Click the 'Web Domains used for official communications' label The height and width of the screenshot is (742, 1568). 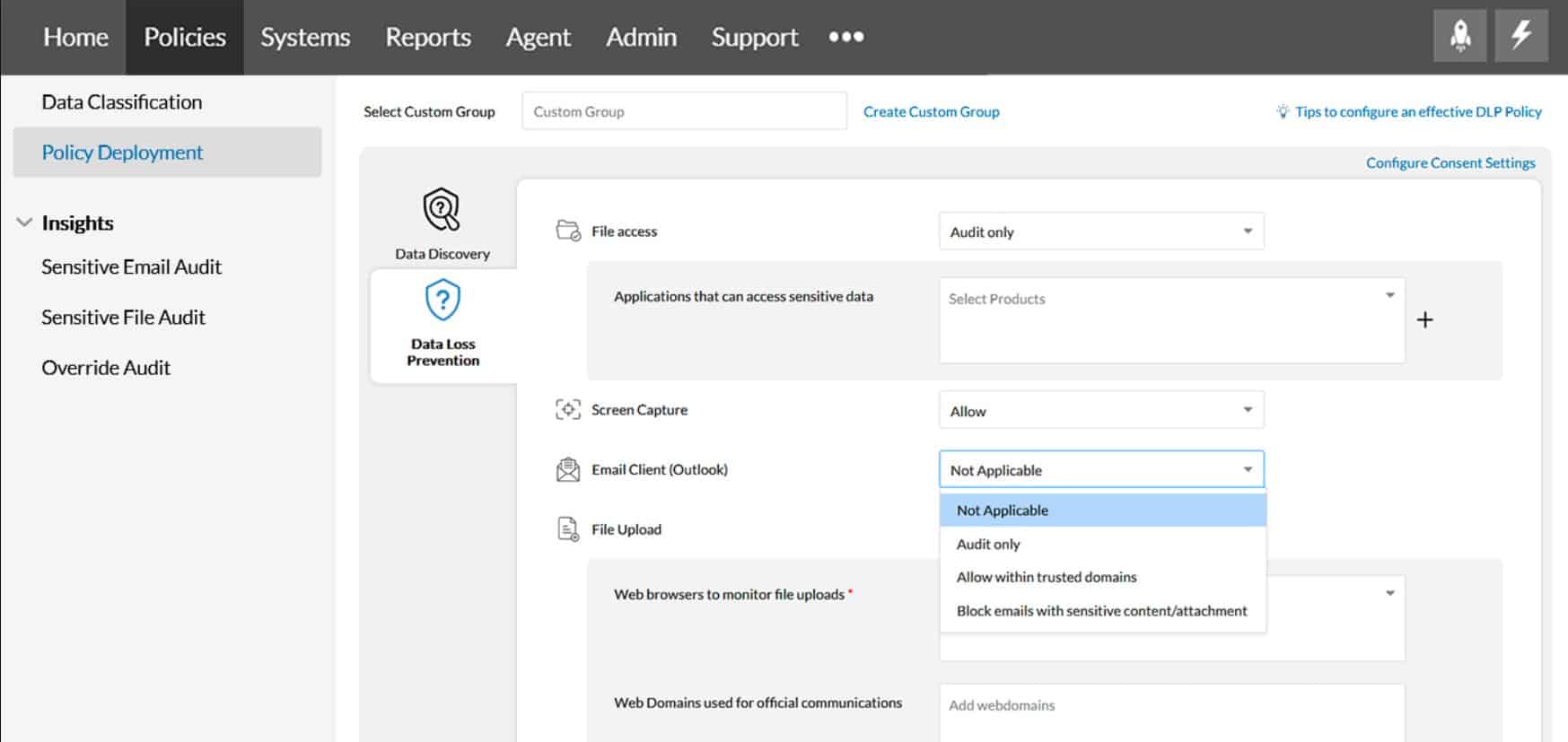pos(758,703)
